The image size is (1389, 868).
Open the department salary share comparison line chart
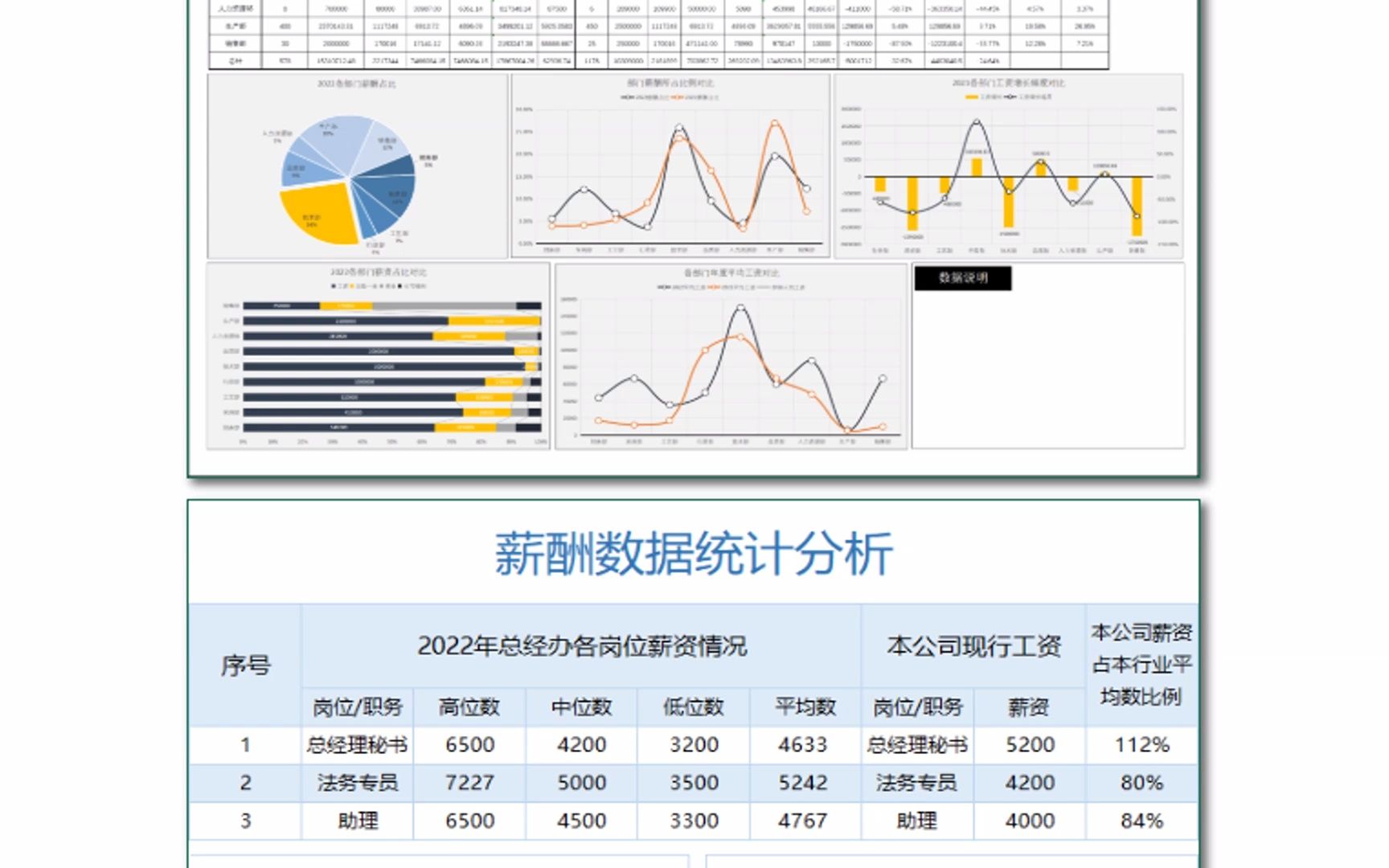(x=670, y=166)
